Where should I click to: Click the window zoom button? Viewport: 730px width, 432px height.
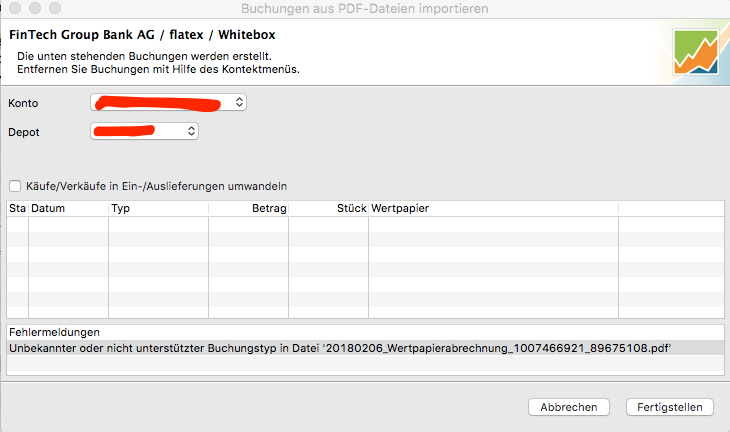pyautogui.click(x=55, y=8)
